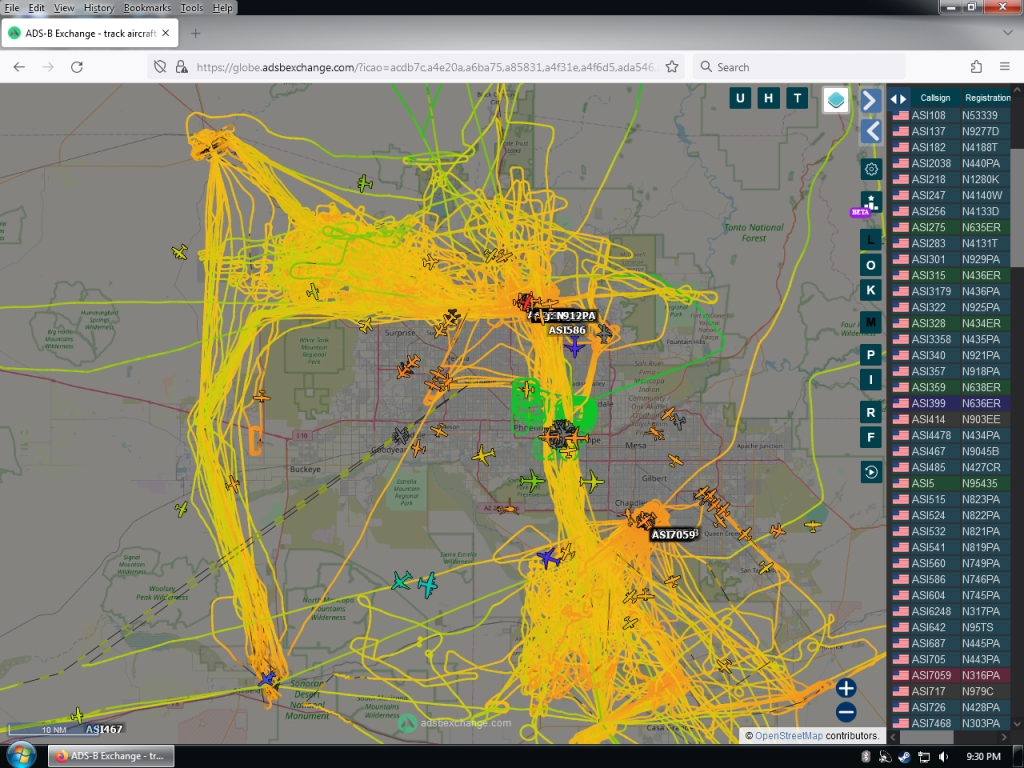This screenshot has width=1024, height=768.
Task: Open the extensions puzzle icon
Action: coord(976,67)
